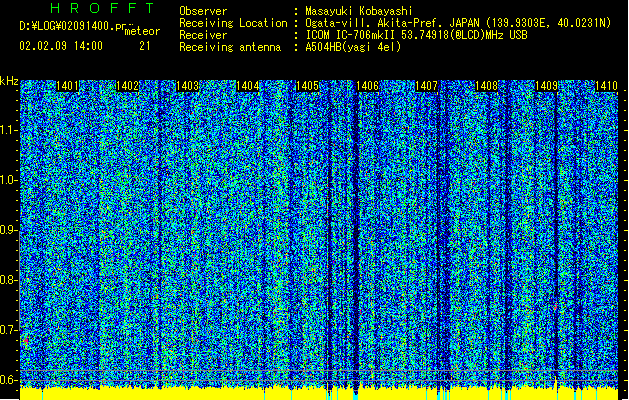Click the 0.7 kHz axis label
The height and width of the screenshot is (400, 629).
coord(8,330)
